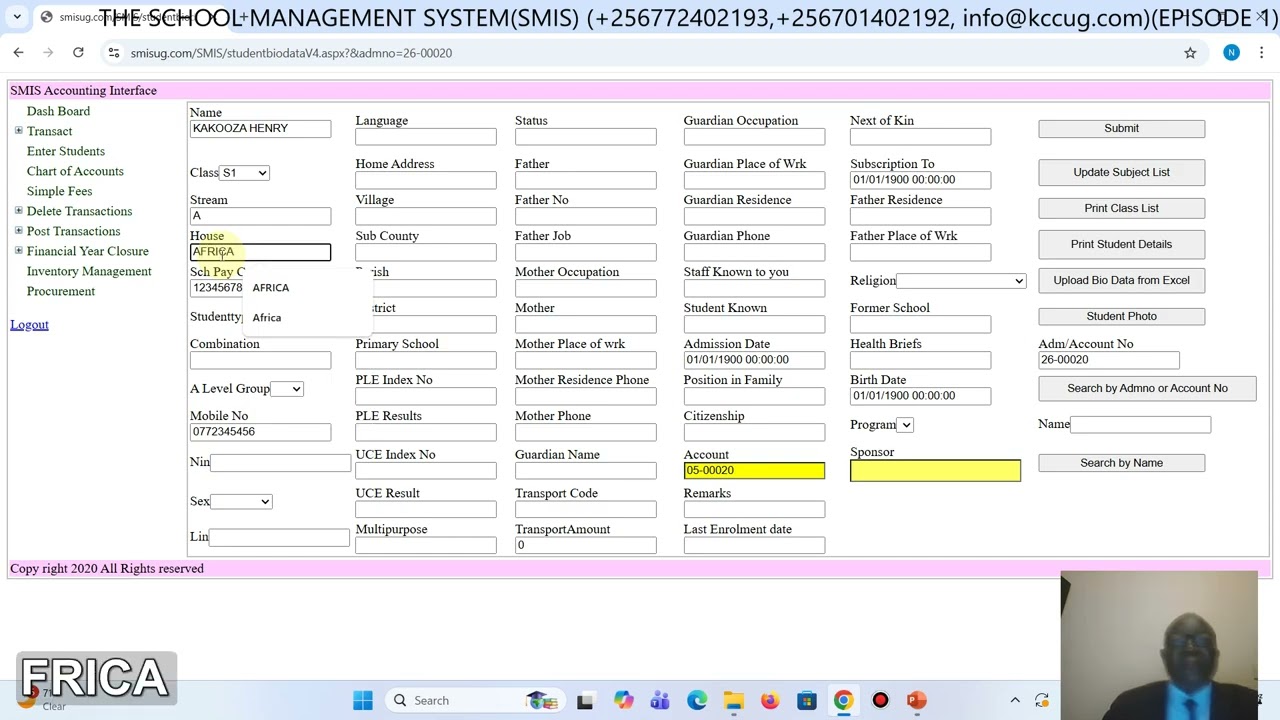The image size is (1280, 720).
Task: Click the search Name field beside Sponsor
Action: click(x=1140, y=424)
